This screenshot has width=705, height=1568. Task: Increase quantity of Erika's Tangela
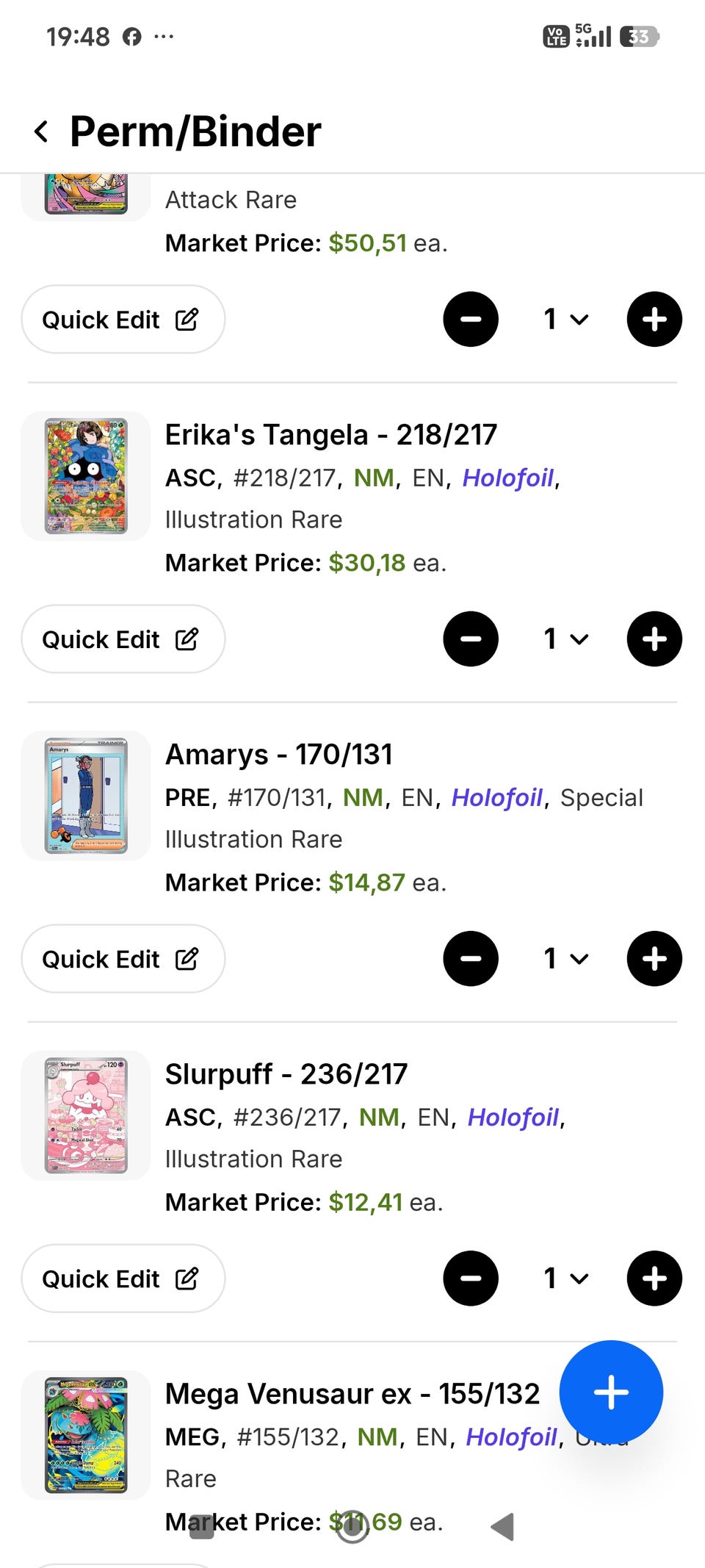pyautogui.click(x=654, y=639)
